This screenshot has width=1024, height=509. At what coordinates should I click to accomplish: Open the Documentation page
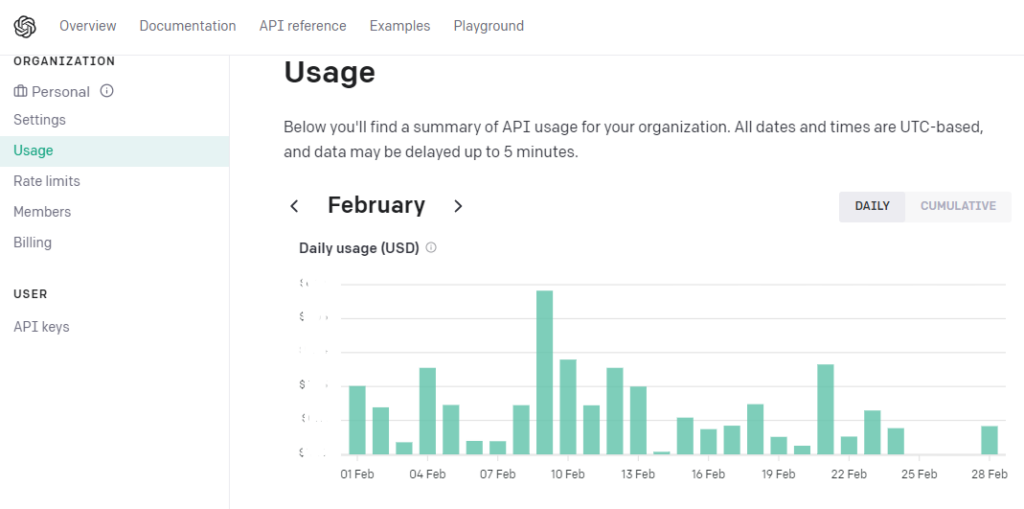[x=188, y=26]
